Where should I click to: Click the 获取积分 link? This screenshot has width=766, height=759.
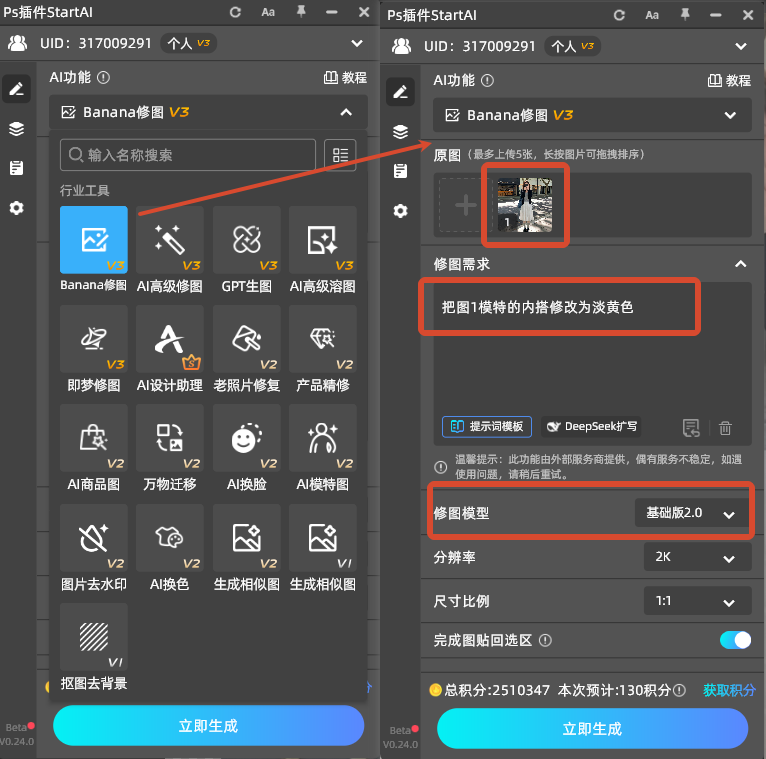[x=729, y=690]
